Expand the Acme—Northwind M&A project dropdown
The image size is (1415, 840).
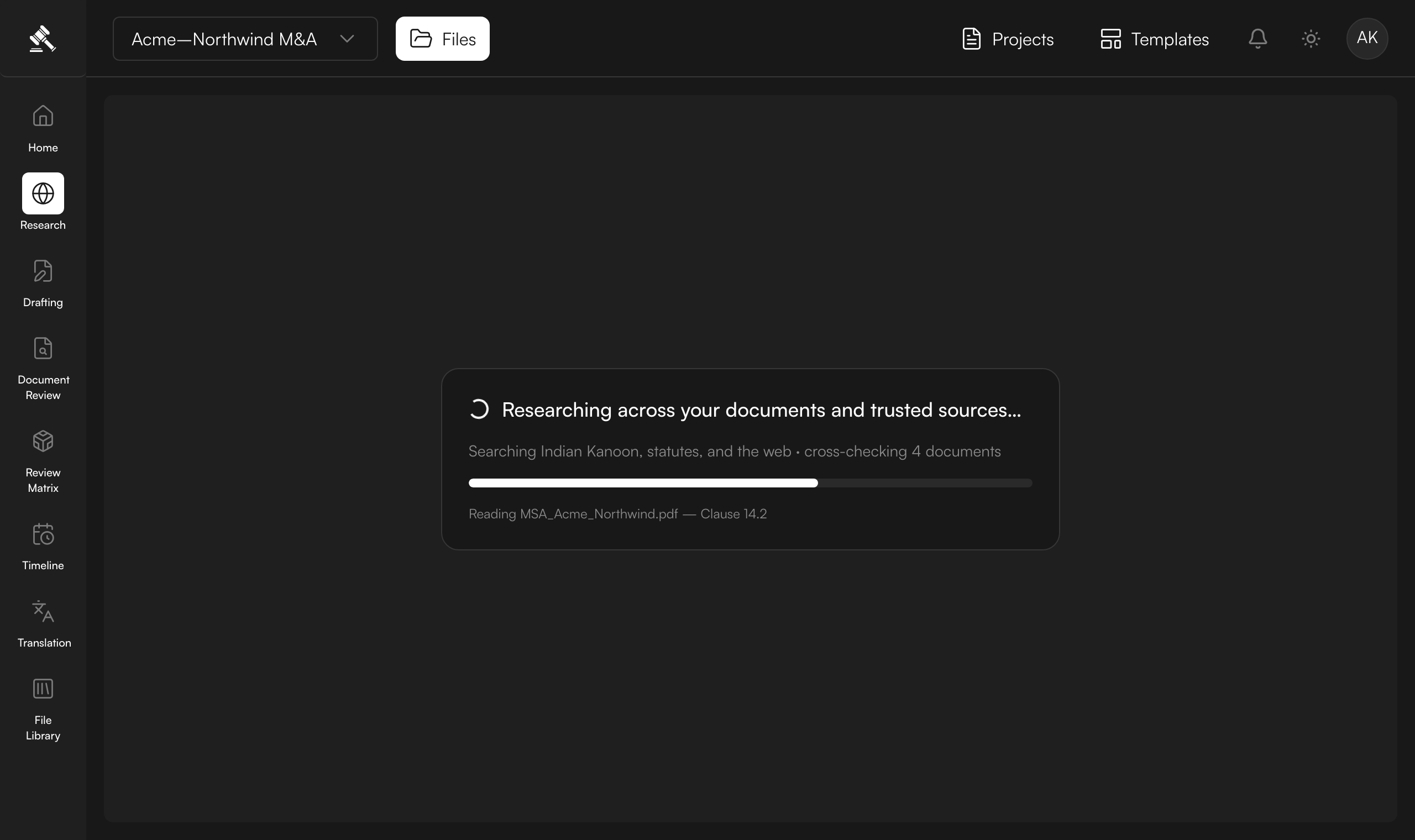pyautogui.click(x=245, y=39)
